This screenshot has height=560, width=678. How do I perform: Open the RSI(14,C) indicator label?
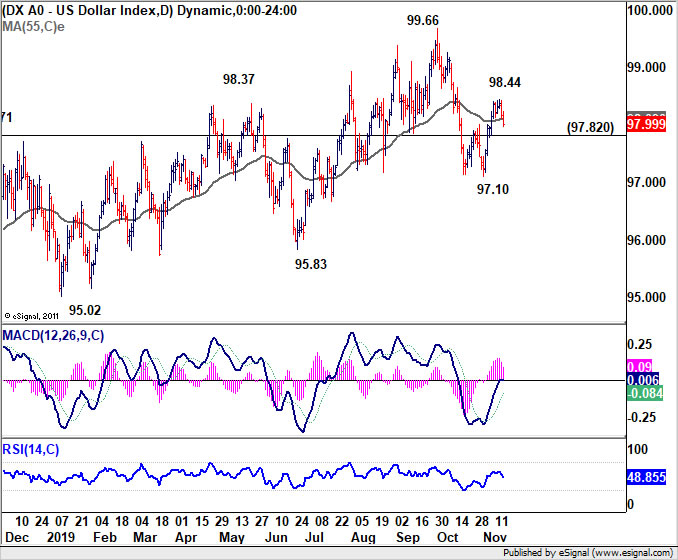coord(31,450)
